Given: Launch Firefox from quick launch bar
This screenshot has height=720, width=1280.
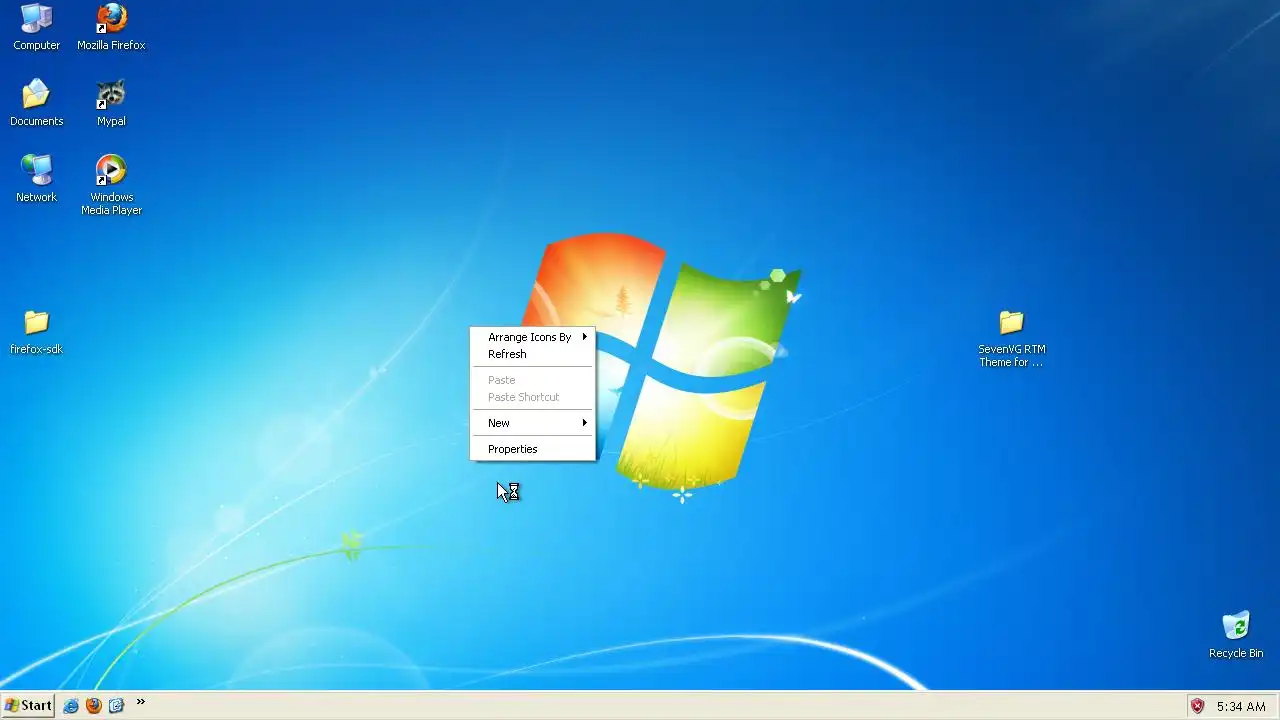Looking at the screenshot, I should (x=94, y=706).
